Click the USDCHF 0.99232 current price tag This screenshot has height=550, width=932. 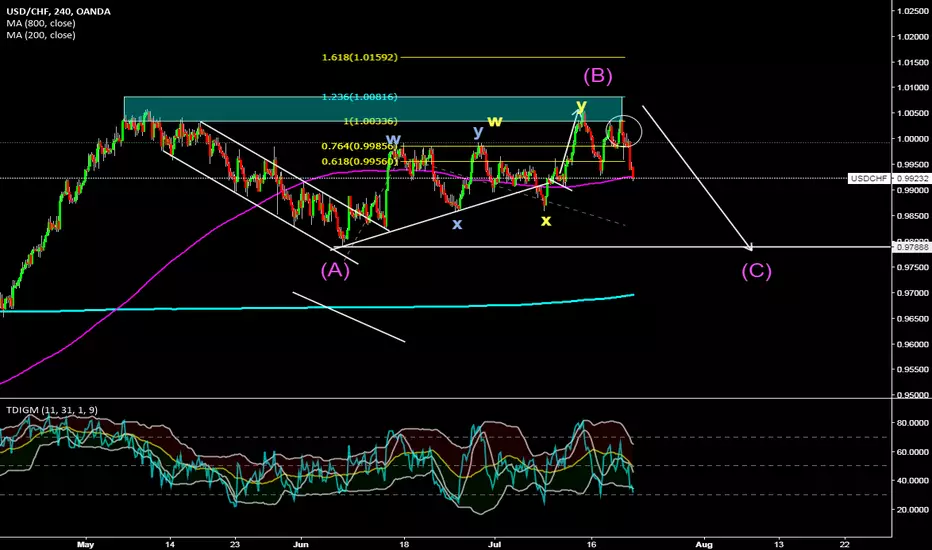point(889,178)
